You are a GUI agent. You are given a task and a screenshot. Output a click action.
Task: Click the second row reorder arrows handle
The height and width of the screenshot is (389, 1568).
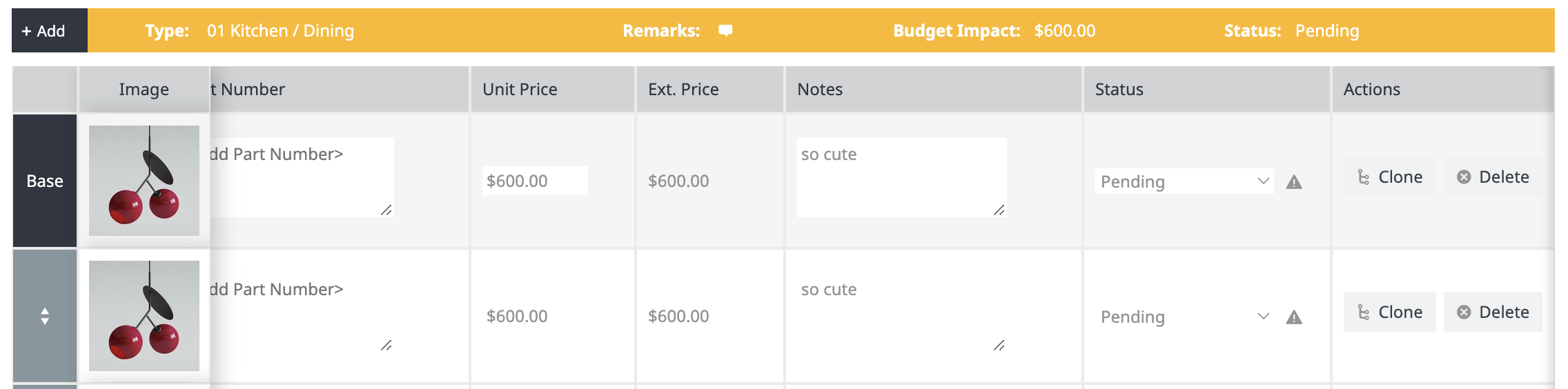45,316
